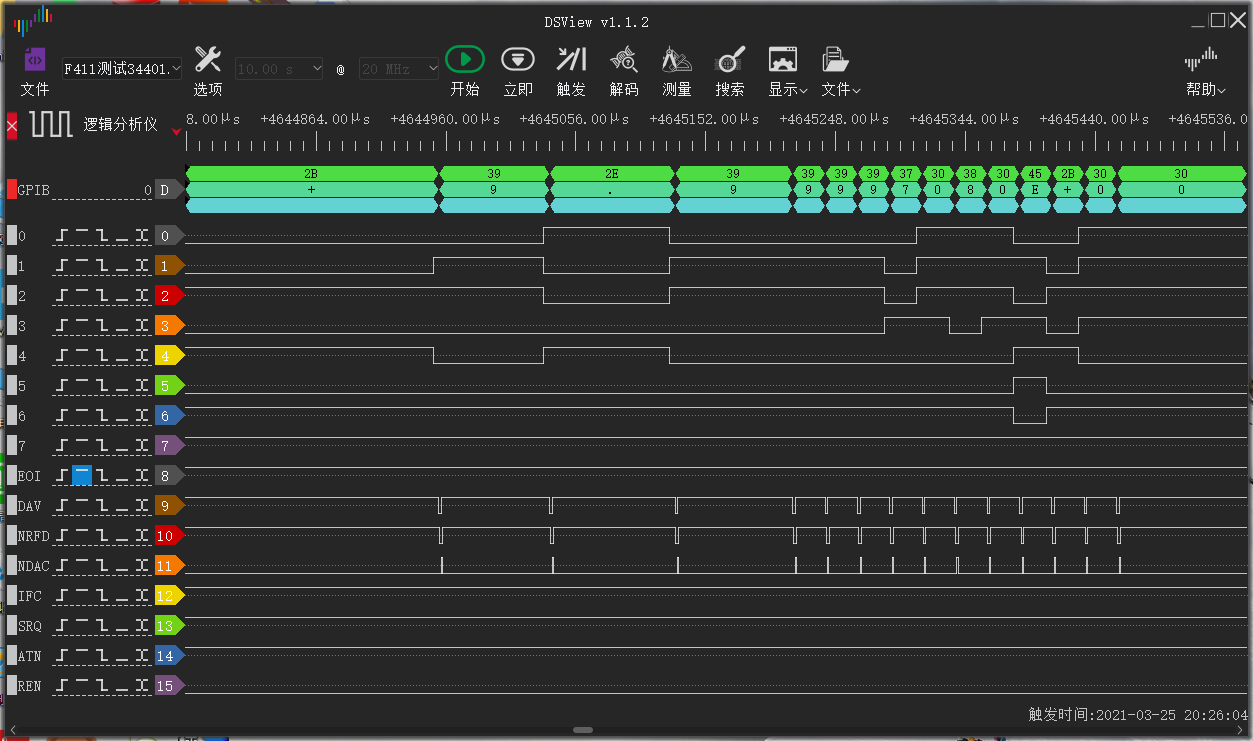Open the 10.00 s duration dropdown
The width and height of the screenshot is (1253, 741).
click(x=280, y=69)
